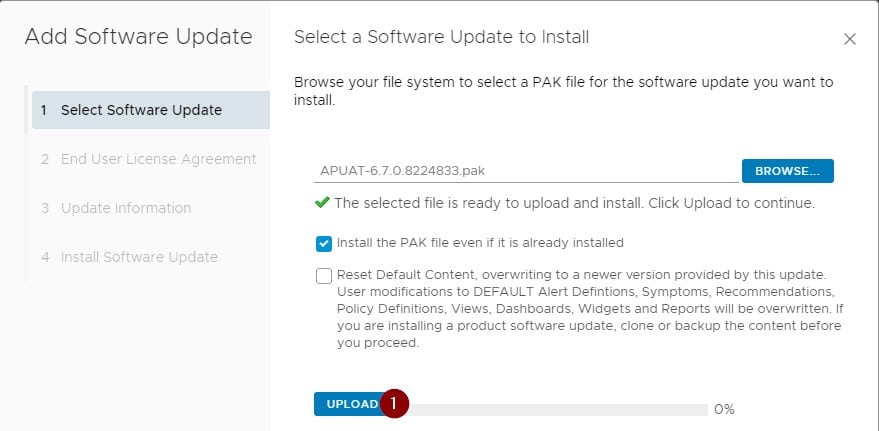Click the red number 1 marker badge

(395, 404)
